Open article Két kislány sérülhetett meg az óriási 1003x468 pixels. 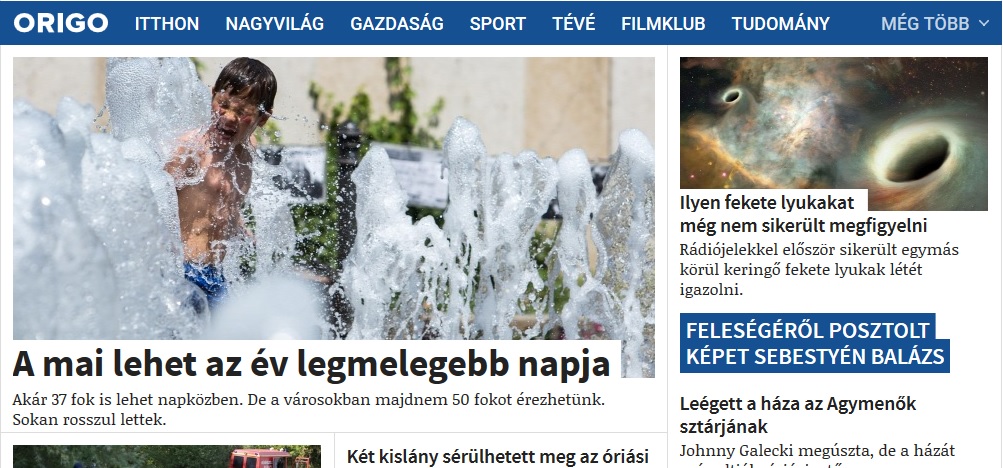point(498,456)
